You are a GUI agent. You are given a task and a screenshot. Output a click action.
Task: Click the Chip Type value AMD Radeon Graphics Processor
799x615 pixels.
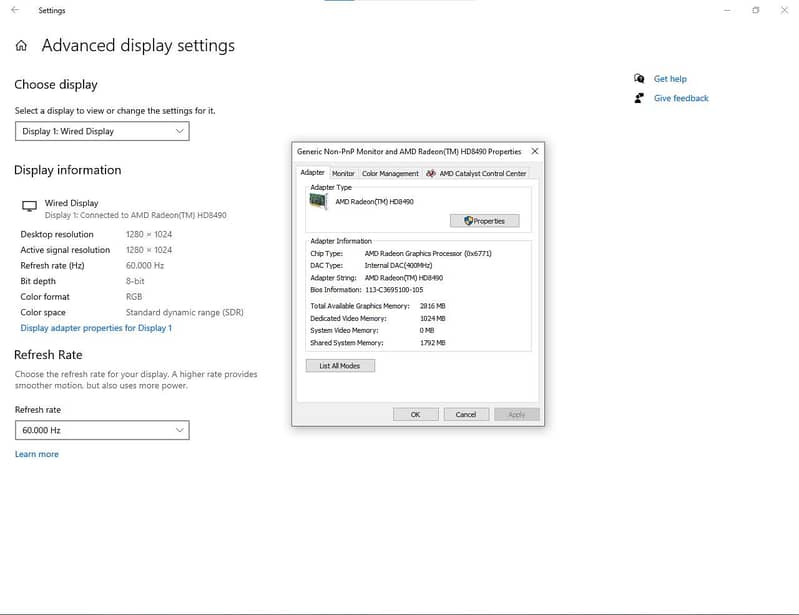428,253
